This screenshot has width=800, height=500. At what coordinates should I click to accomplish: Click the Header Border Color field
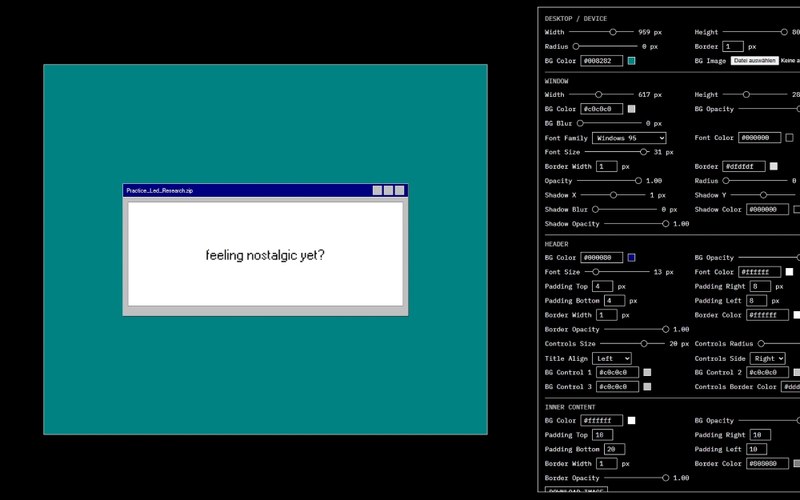767,315
